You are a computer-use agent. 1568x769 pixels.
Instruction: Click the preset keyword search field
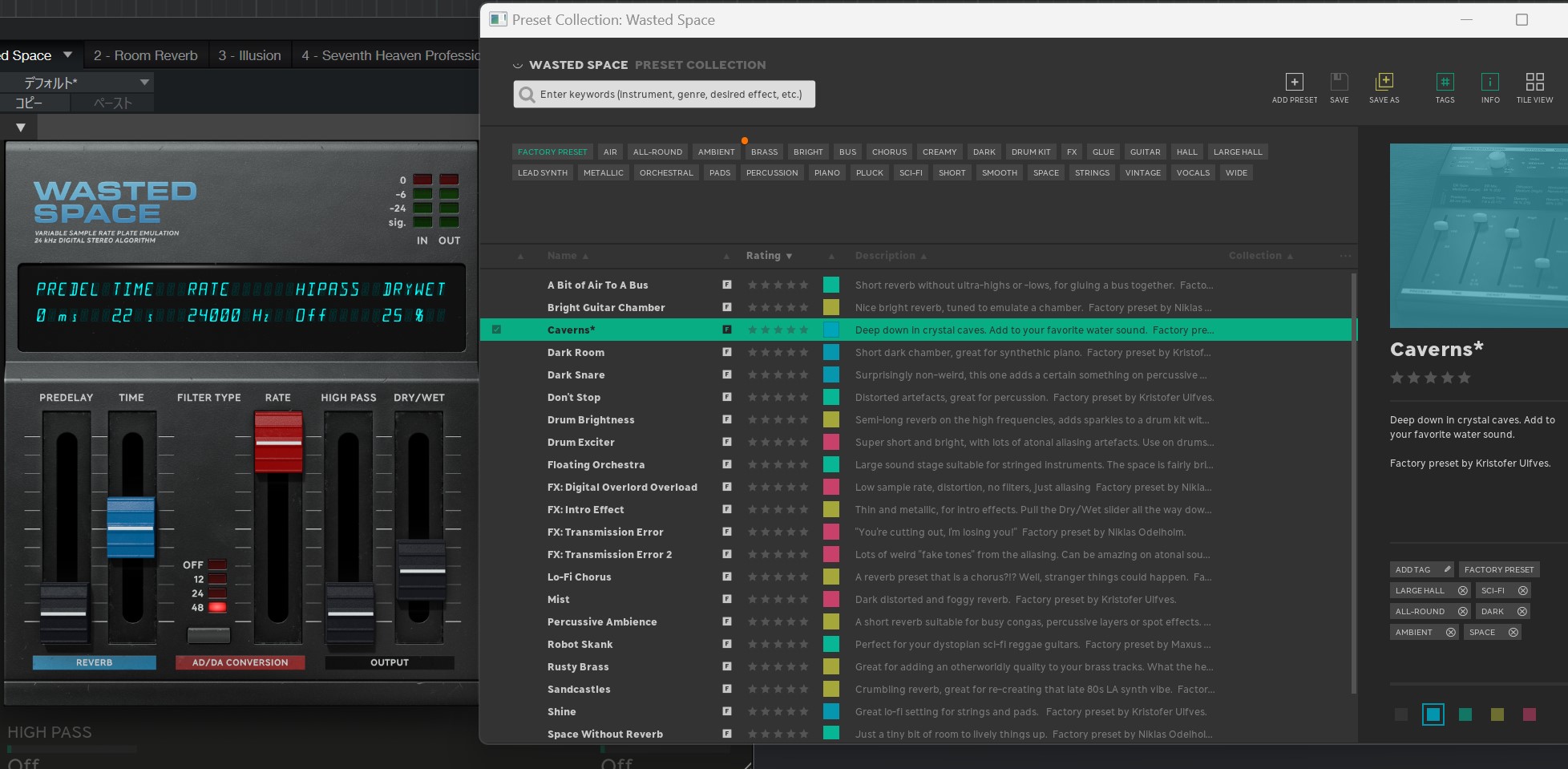[670, 95]
